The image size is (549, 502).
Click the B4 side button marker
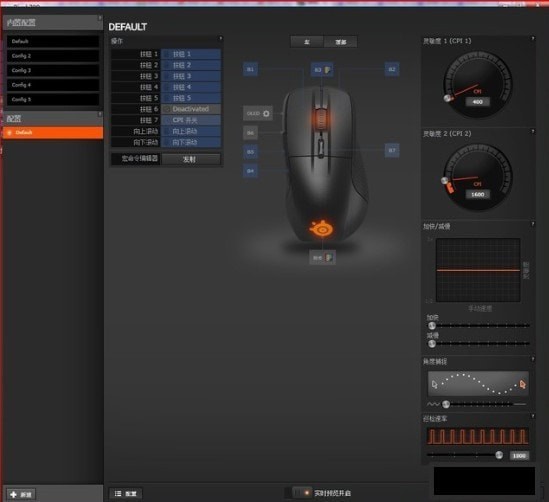pos(250,171)
